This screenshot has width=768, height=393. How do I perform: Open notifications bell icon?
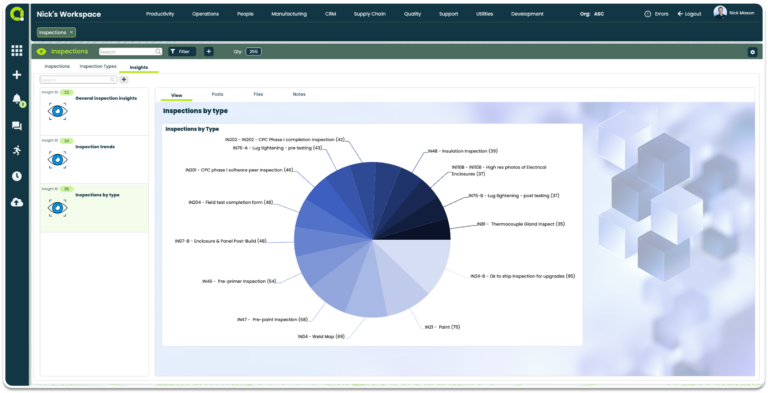17,99
